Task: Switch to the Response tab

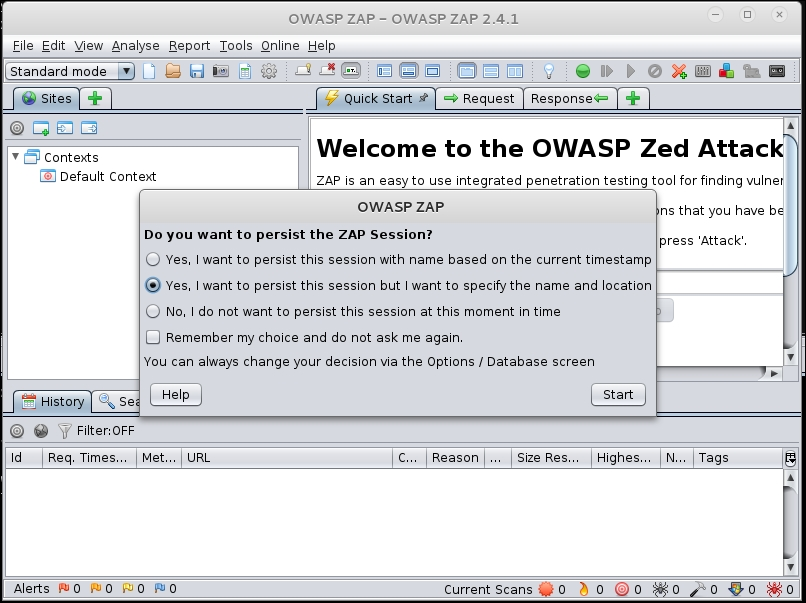Action: pos(570,98)
